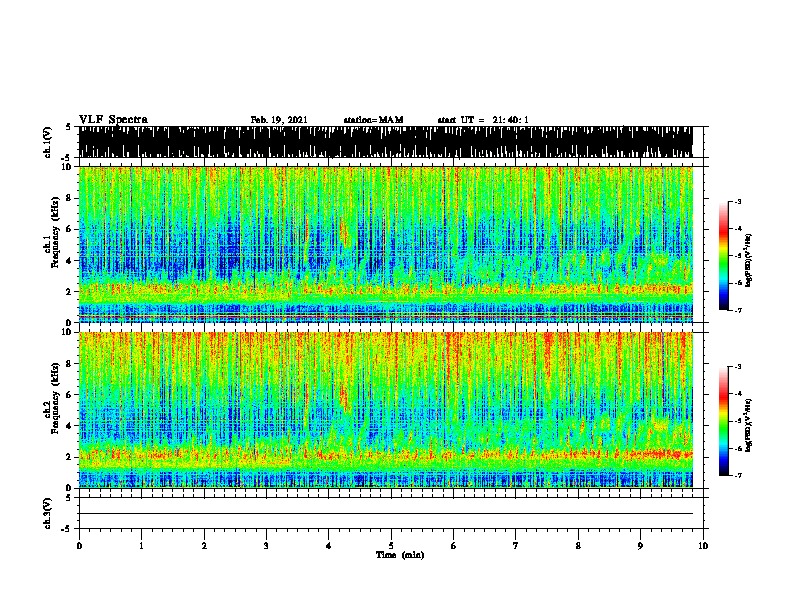Click time-axis tick label "3"
Viewport: 792px width, 612px height.
click(266, 546)
